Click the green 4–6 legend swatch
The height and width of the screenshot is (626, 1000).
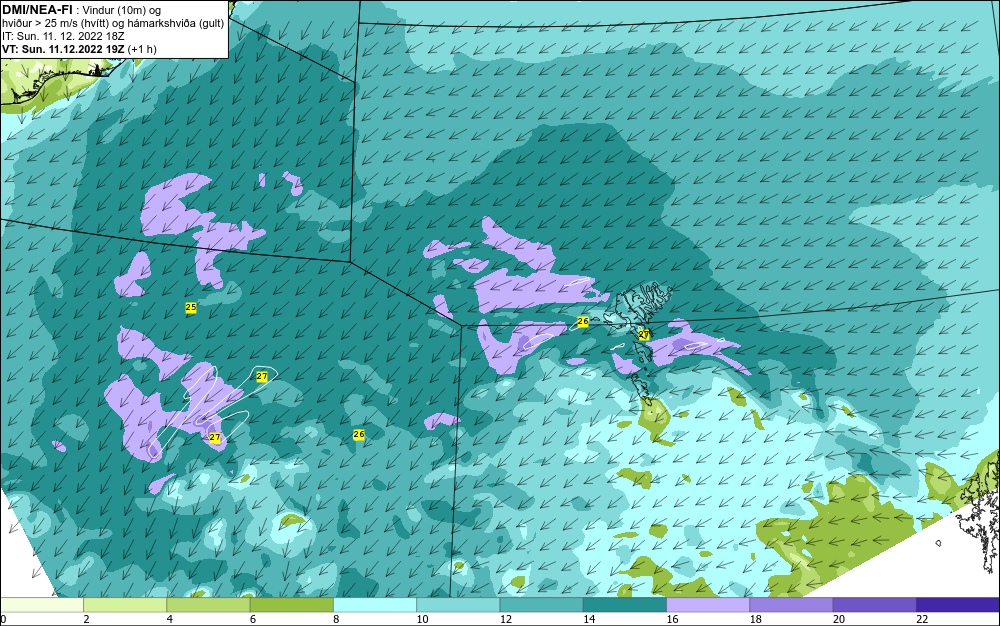pos(208,605)
